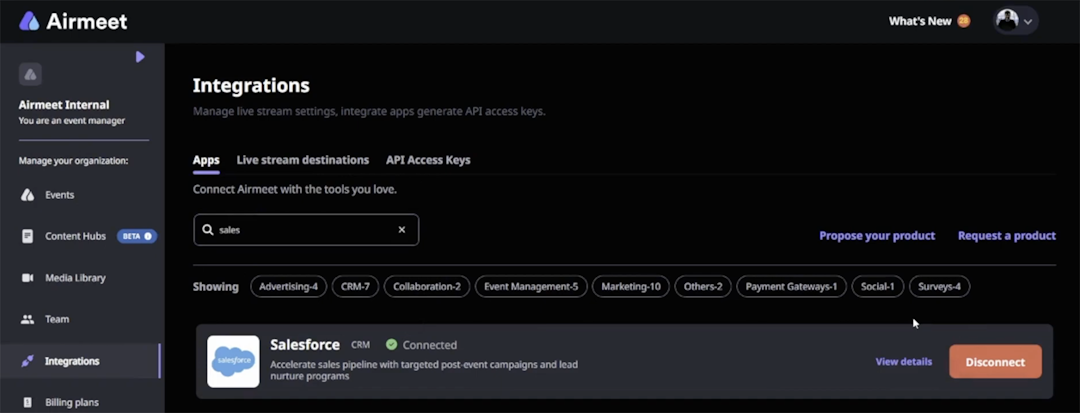Open the Events icon in sidebar

pyautogui.click(x=28, y=195)
